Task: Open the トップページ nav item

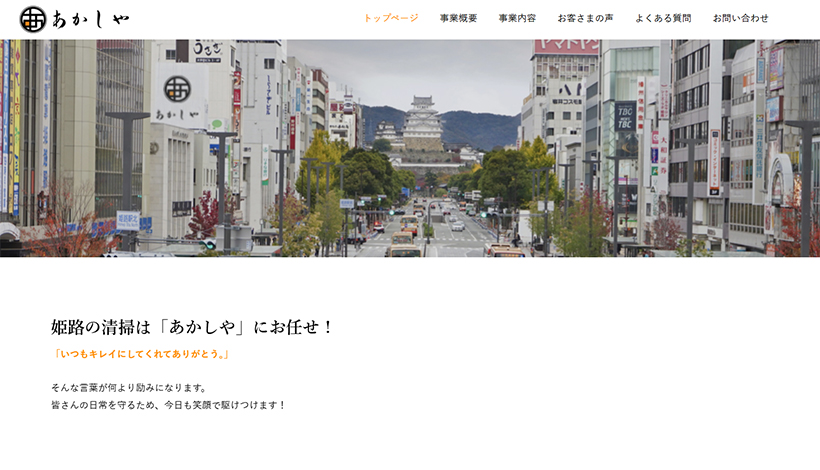Action: (390, 18)
